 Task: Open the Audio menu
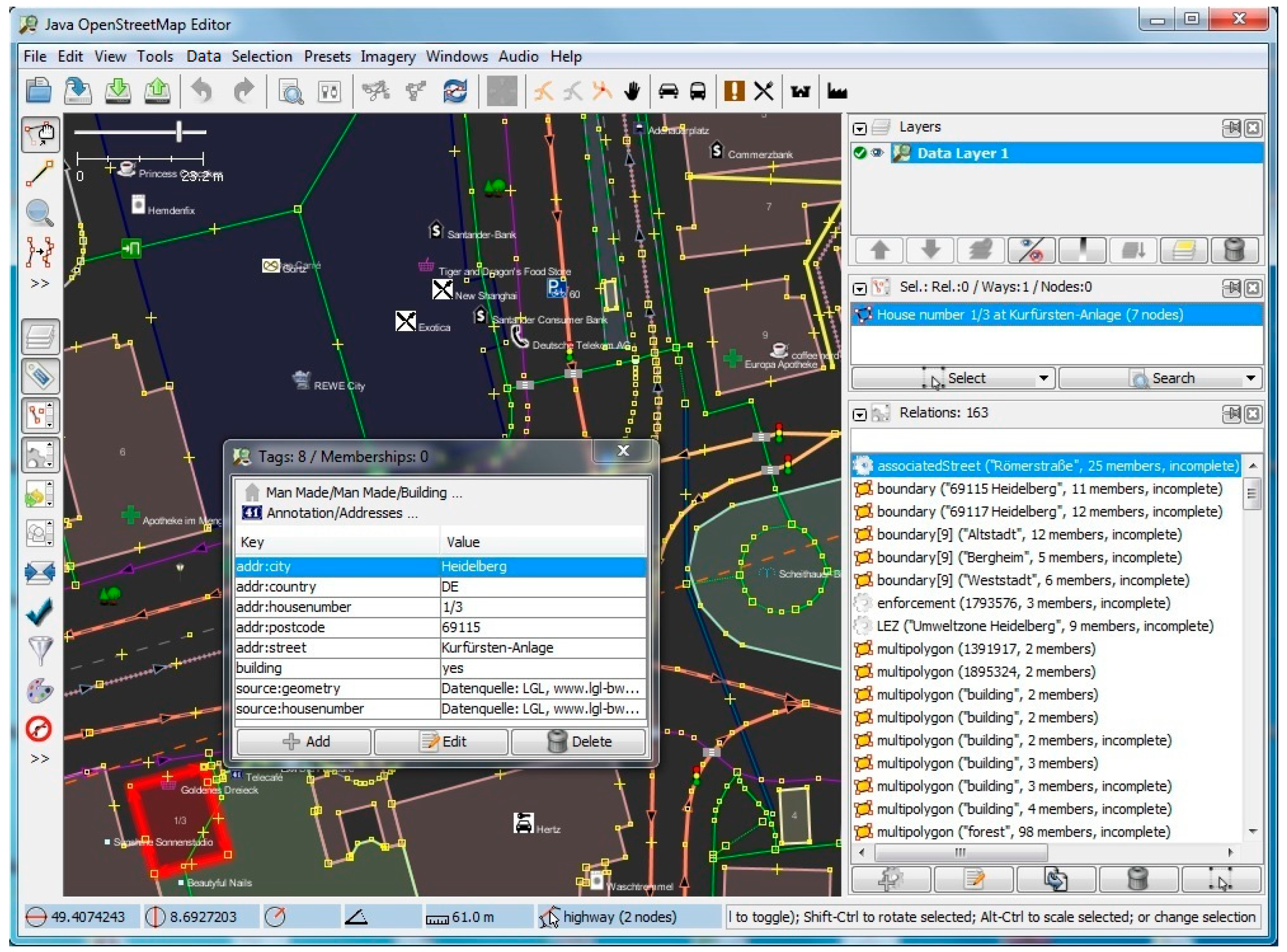[518, 57]
